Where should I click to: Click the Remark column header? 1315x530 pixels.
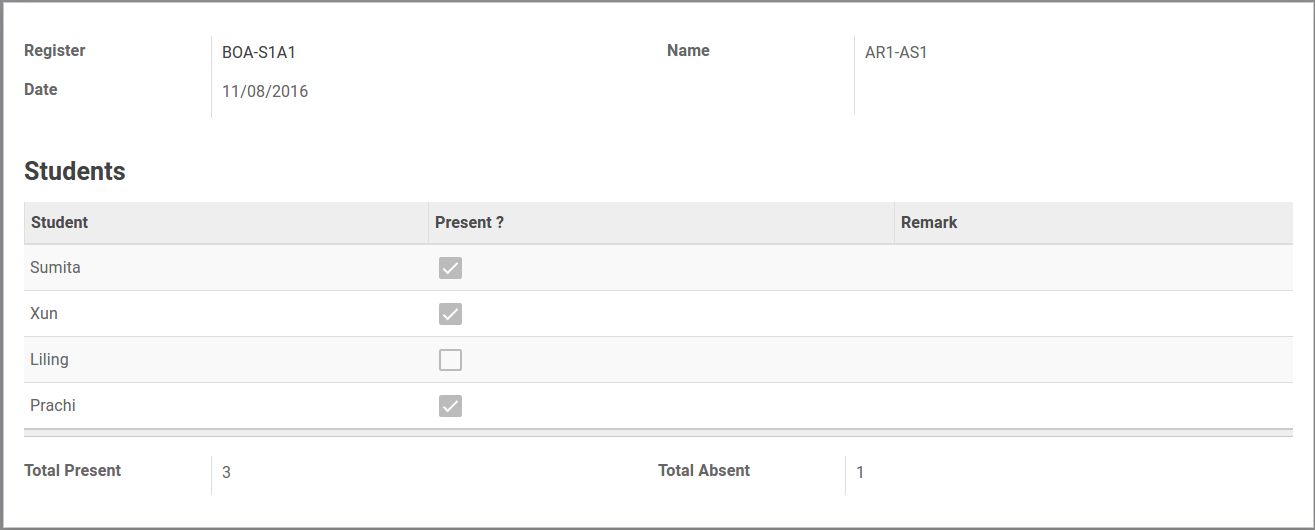pyautogui.click(x=929, y=223)
